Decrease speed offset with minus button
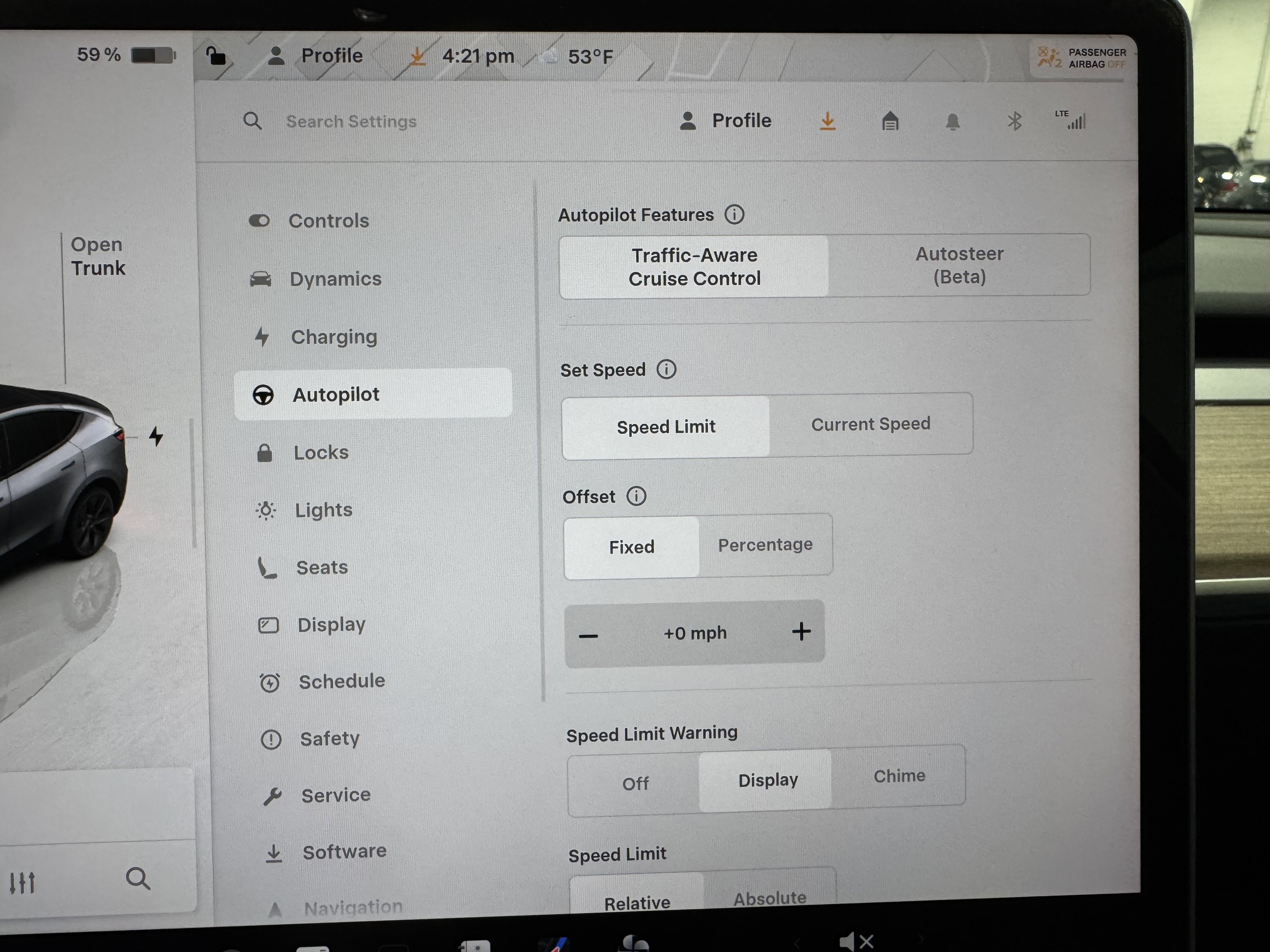 tap(588, 635)
